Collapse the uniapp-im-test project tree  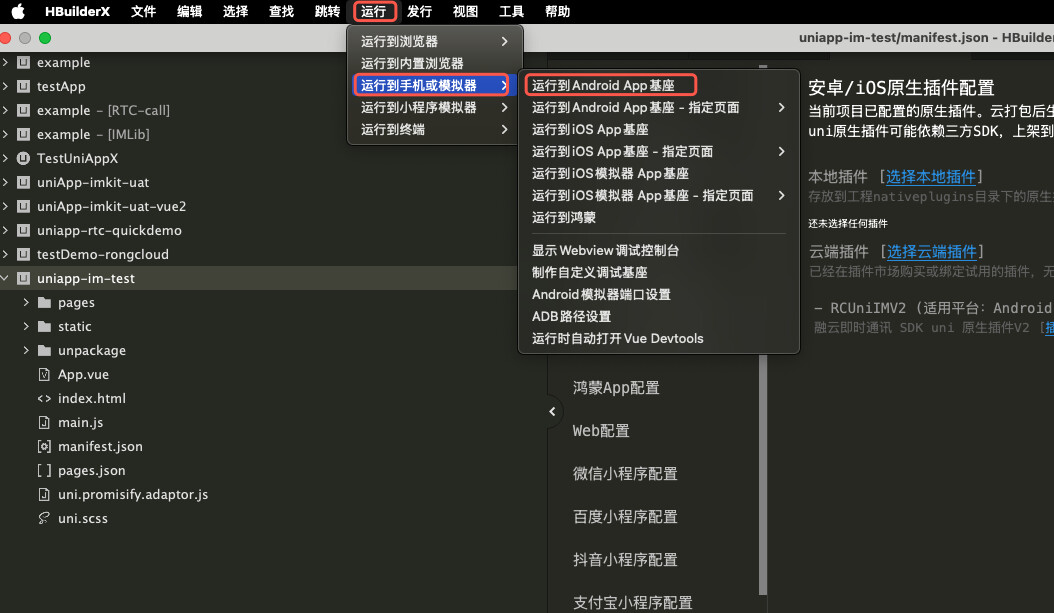[x=6, y=279]
